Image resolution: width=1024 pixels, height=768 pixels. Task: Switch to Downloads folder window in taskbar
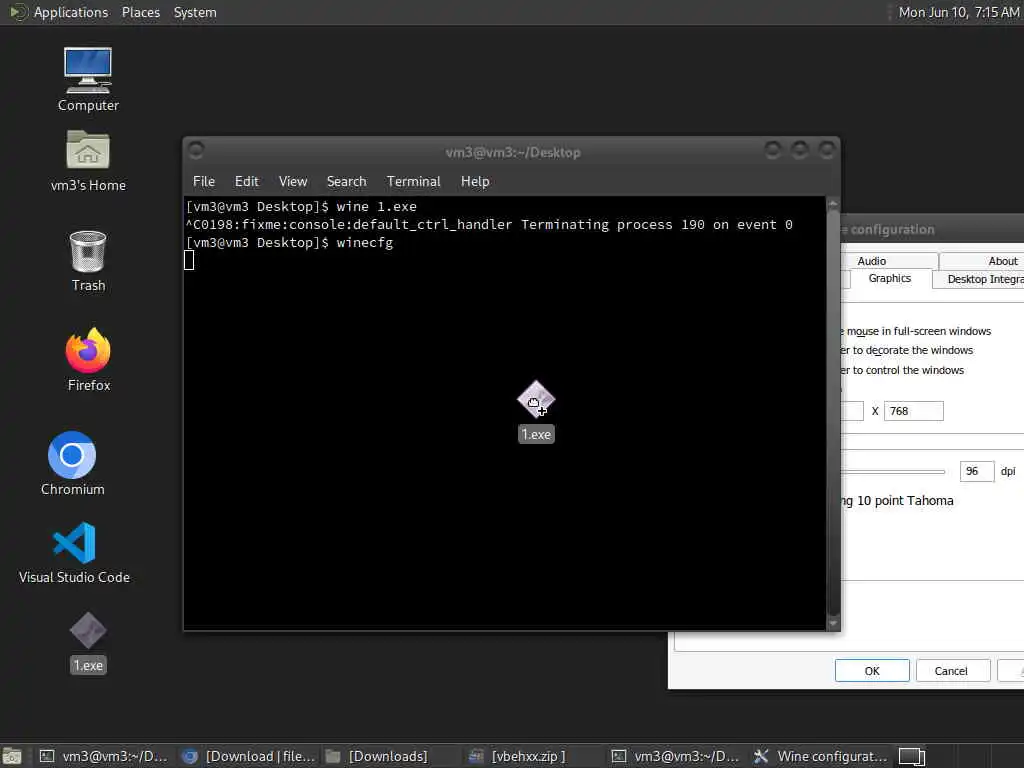pyautogui.click(x=392, y=756)
